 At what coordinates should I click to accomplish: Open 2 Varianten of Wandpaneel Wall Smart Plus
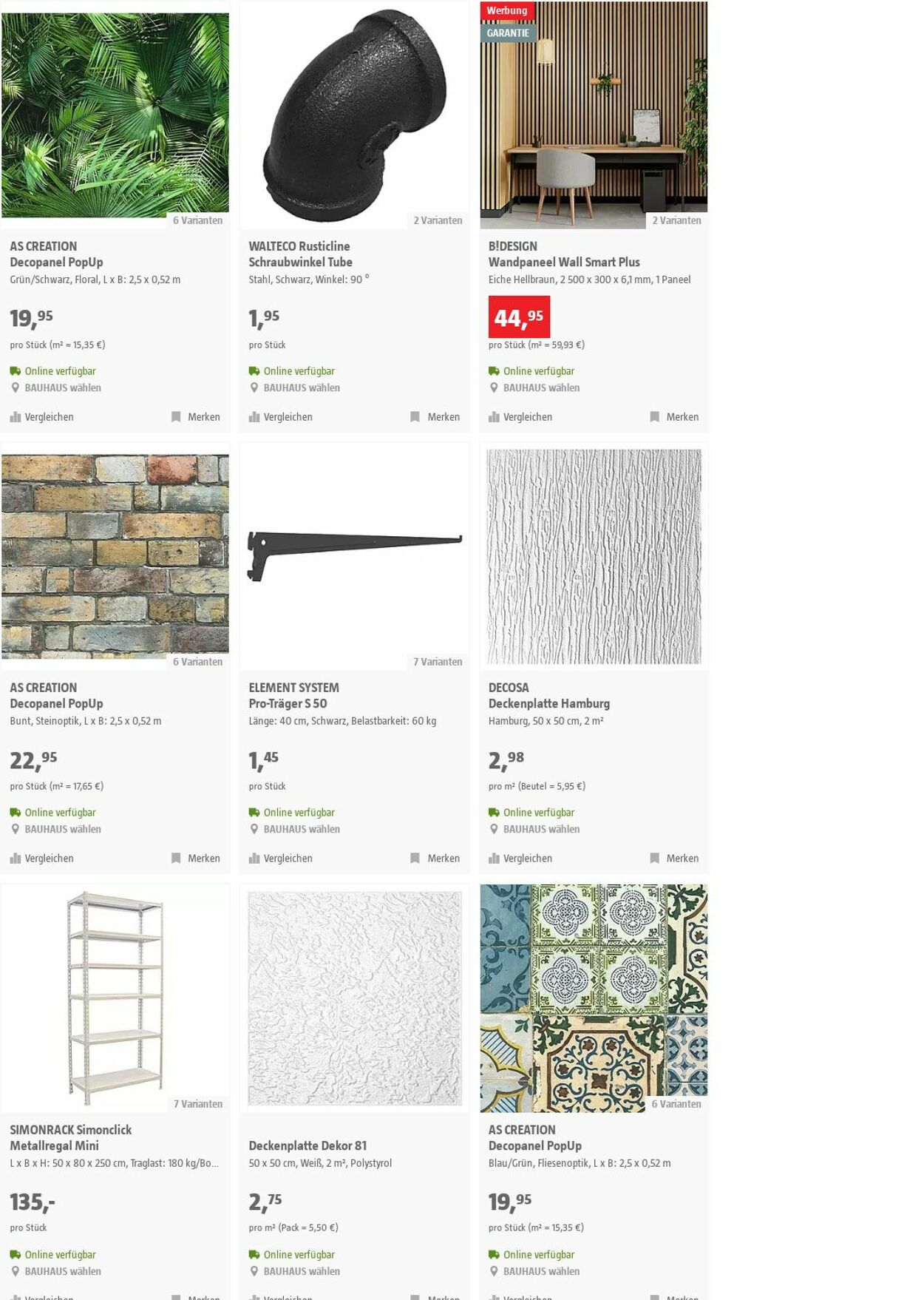pos(676,220)
